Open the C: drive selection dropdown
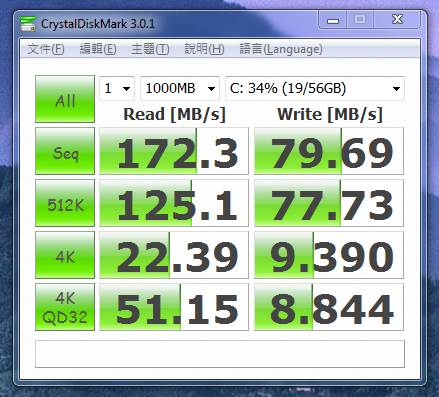Viewport: 439px width, 397px height. coord(315,88)
